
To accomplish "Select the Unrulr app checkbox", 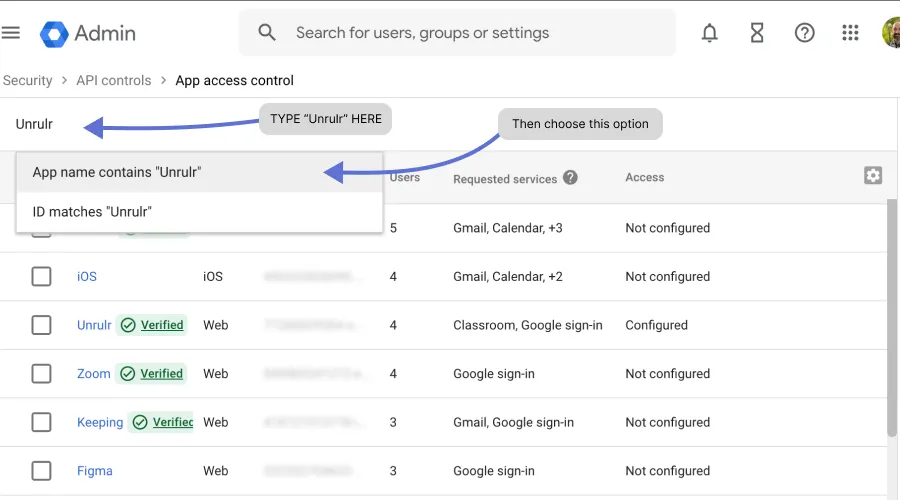I will [41, 325].
